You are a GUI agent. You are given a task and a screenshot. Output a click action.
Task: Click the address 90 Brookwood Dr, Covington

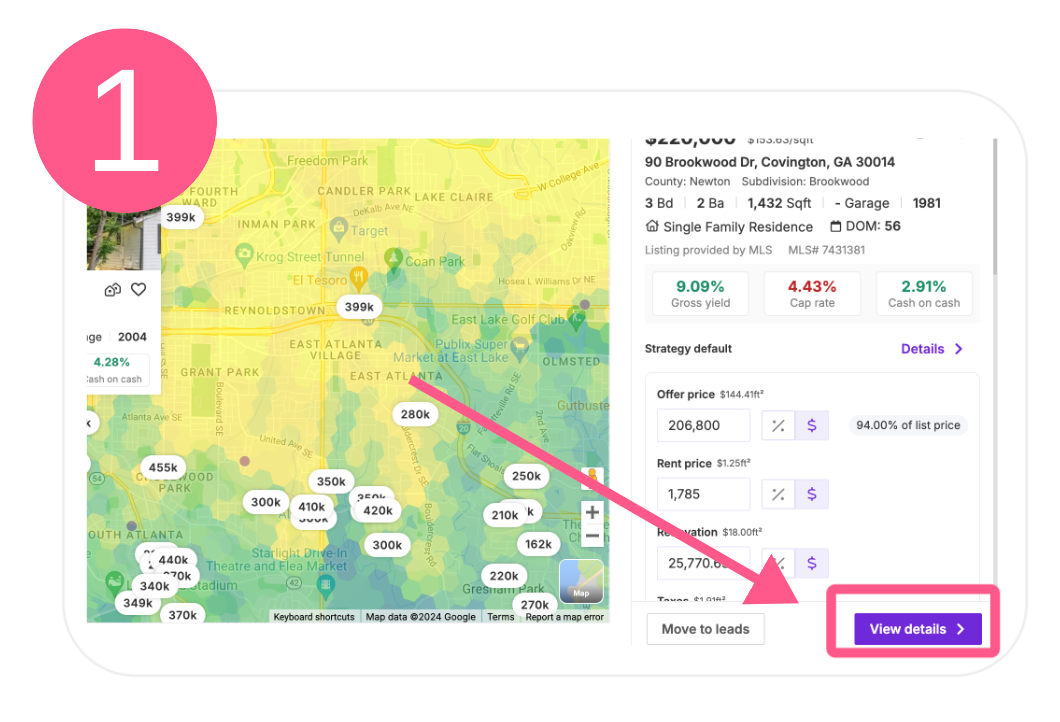click(x=769, y=162)
